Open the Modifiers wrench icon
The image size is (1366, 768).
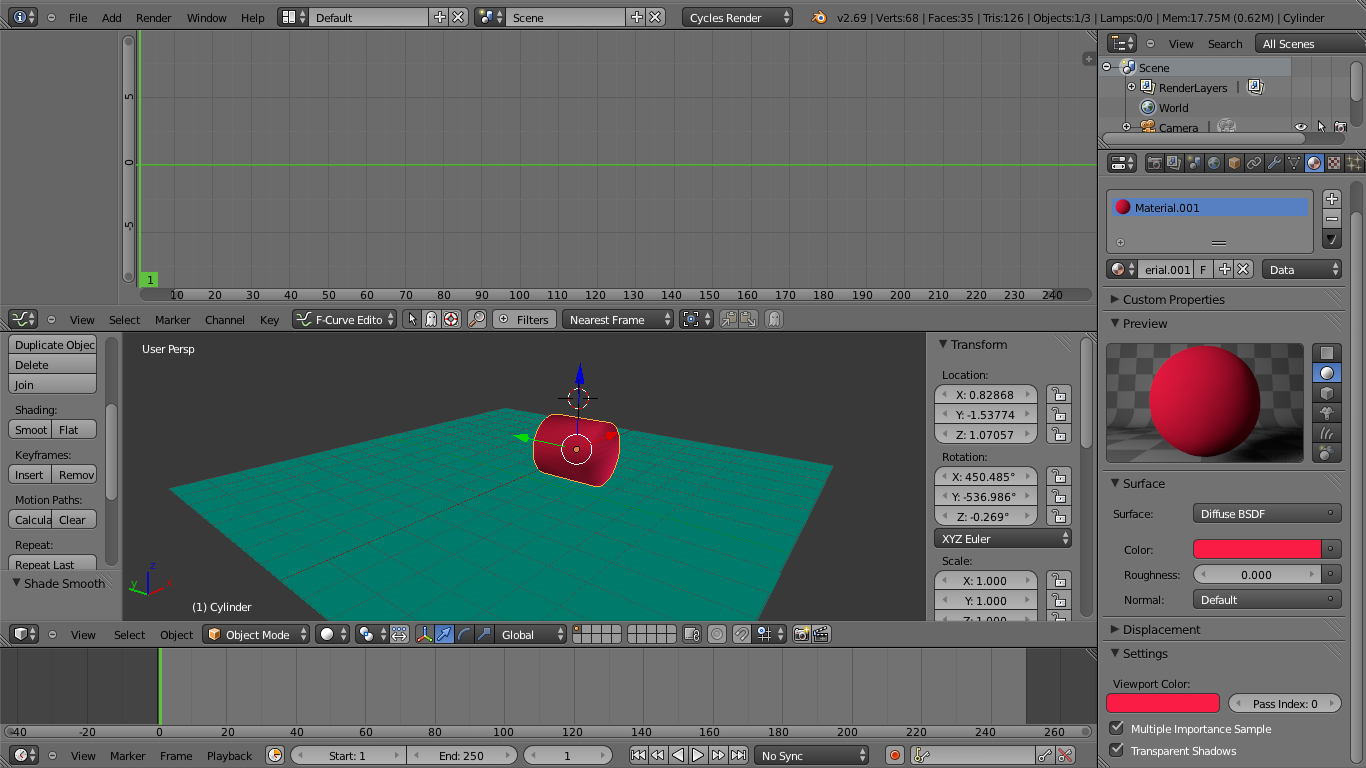click(1276, 162)
